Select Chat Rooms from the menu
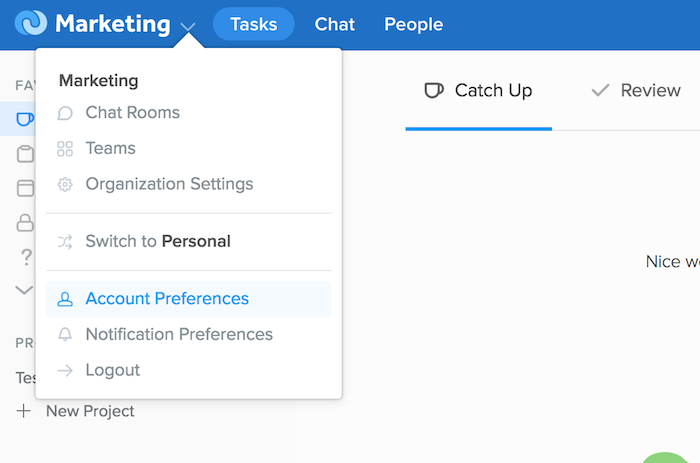Screen dimensions: 700x463 point(189,113)
